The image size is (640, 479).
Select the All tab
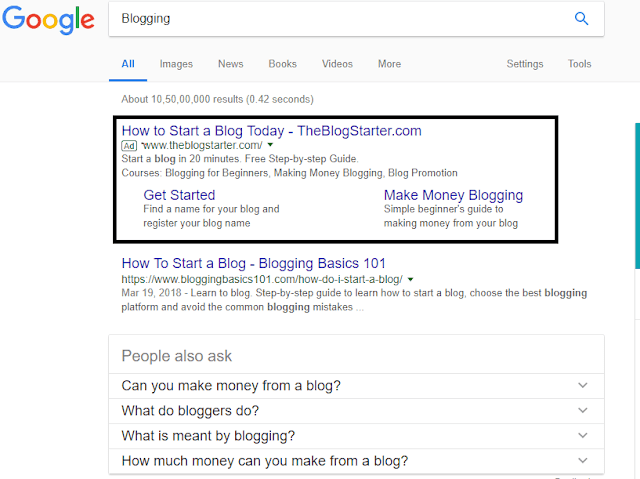click(x=128, y=64)
